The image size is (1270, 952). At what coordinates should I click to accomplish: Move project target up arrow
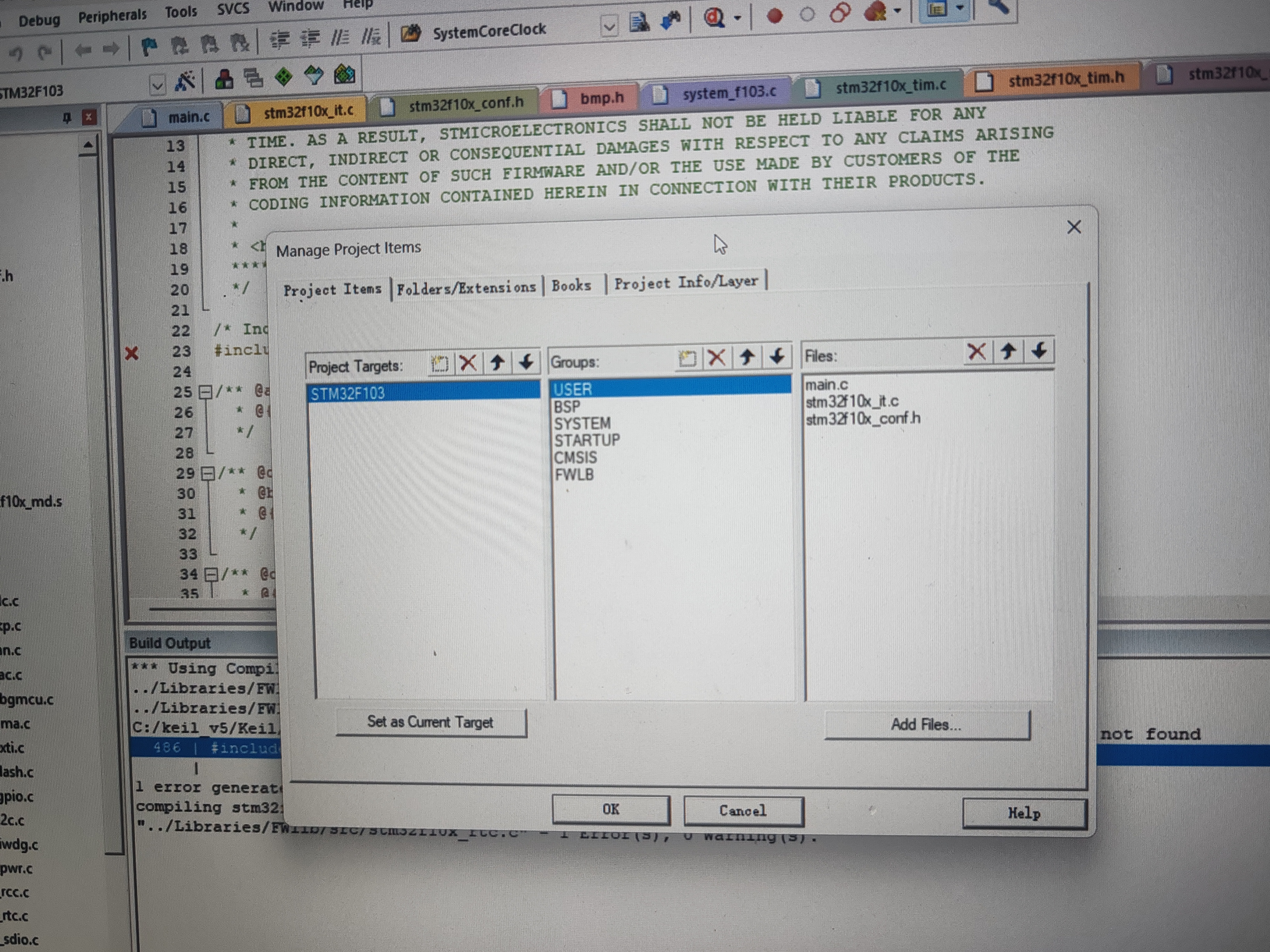click(x=498, y=362)
